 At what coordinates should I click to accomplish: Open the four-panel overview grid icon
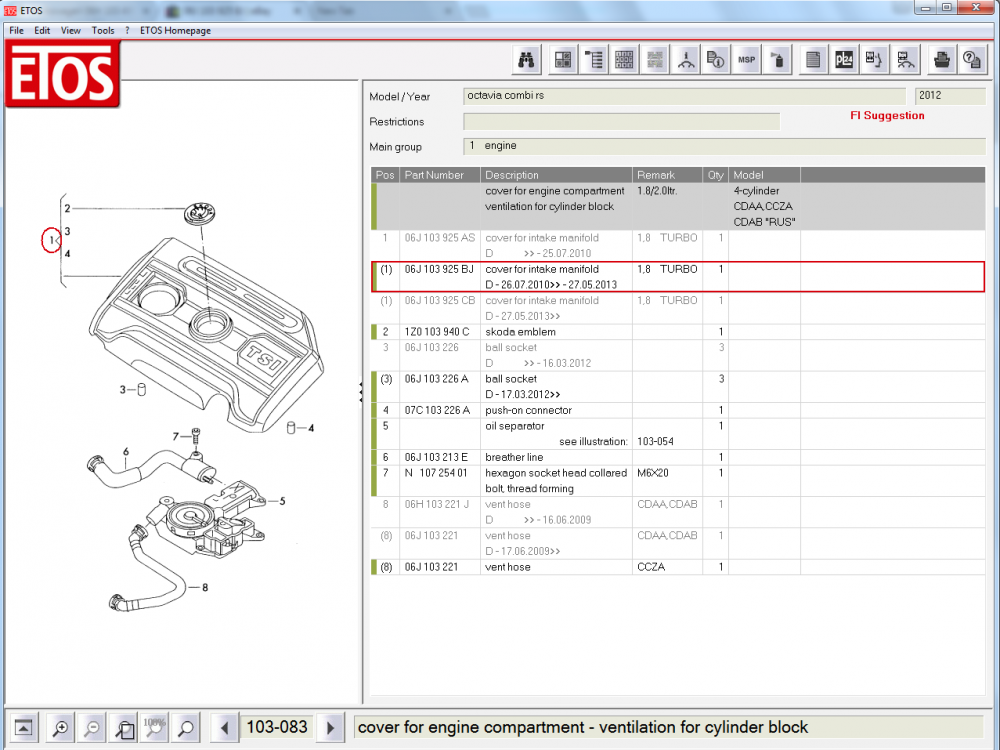(x=562, y=60)
